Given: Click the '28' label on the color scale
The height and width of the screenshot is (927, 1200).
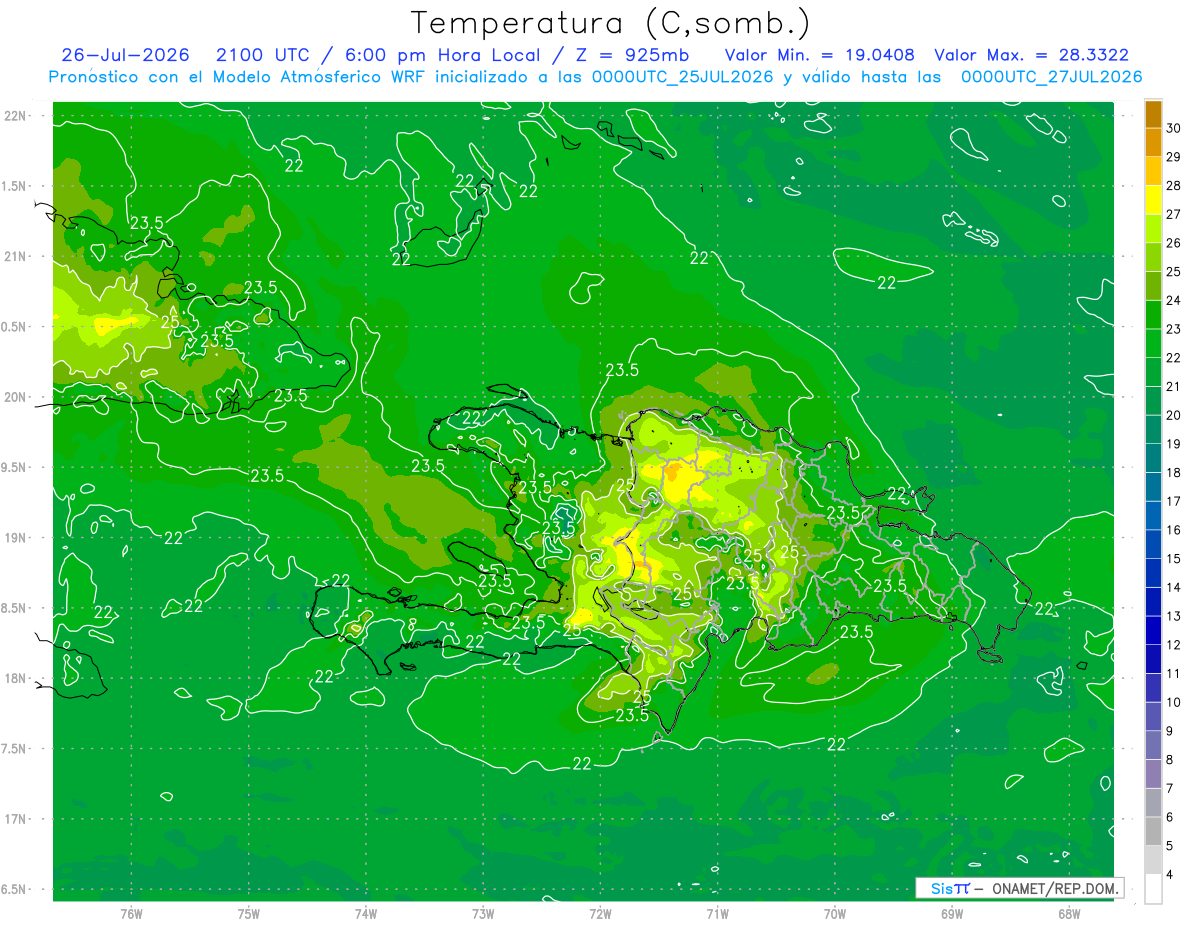Looking at the screenshot, I should tap(1173, 185).
